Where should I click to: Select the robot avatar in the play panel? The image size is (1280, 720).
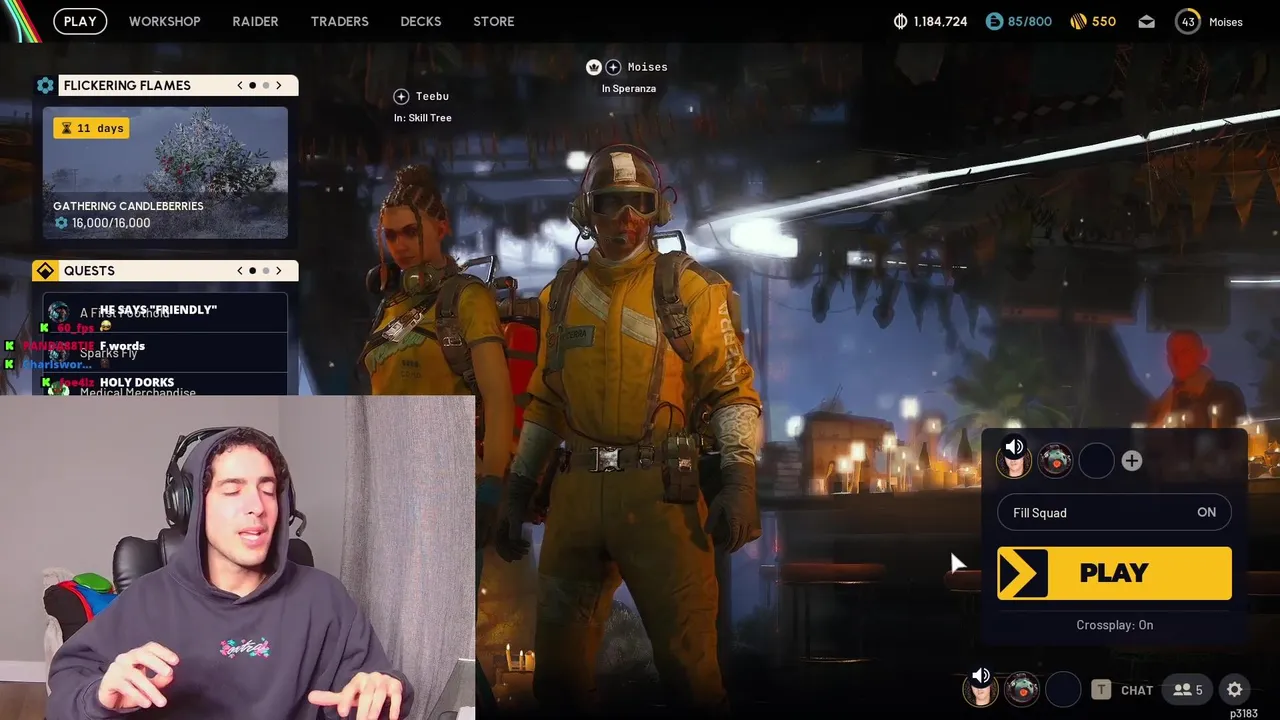point(1055,460)
